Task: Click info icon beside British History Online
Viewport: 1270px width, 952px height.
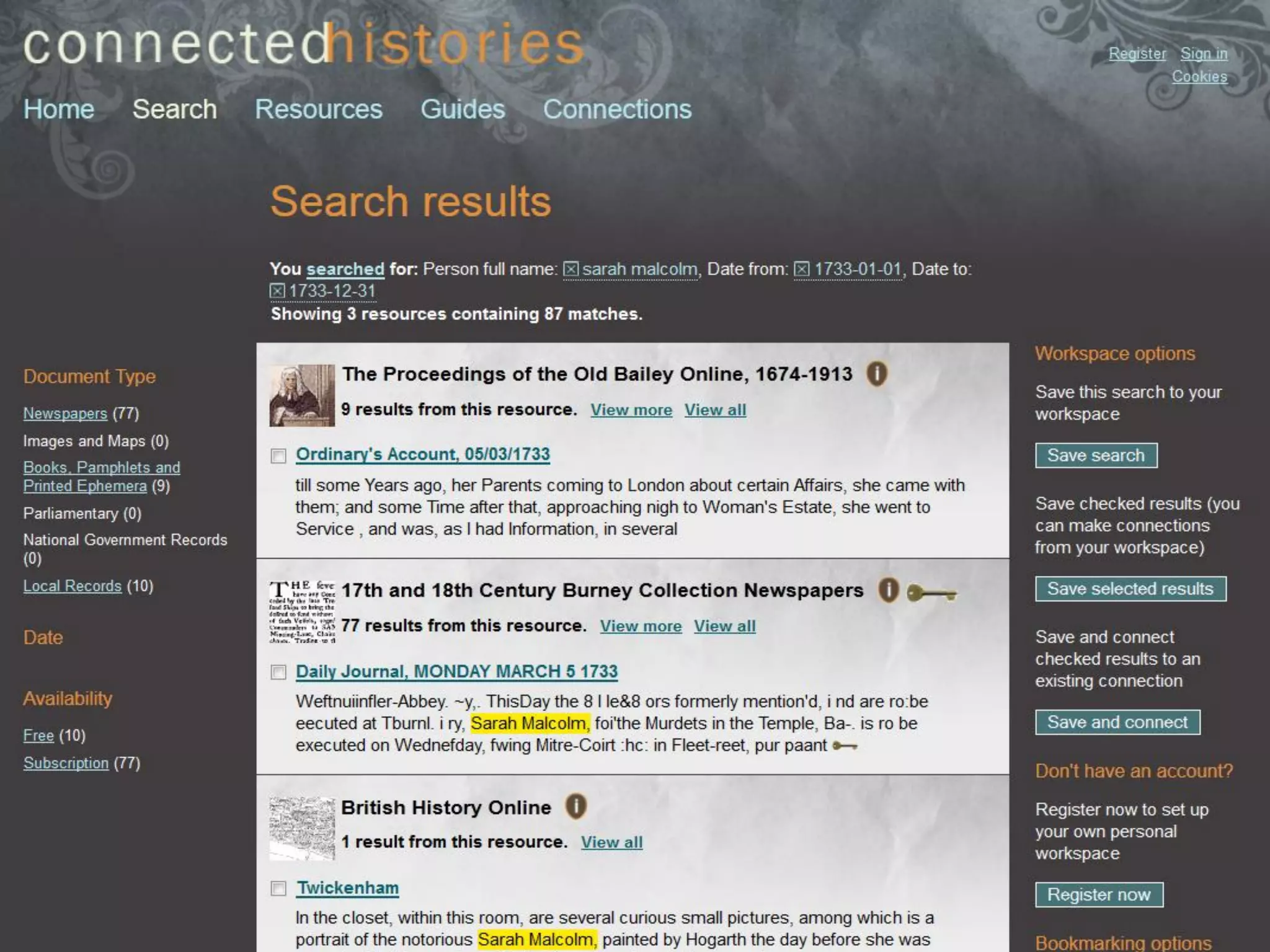Action: coord(575,806)
